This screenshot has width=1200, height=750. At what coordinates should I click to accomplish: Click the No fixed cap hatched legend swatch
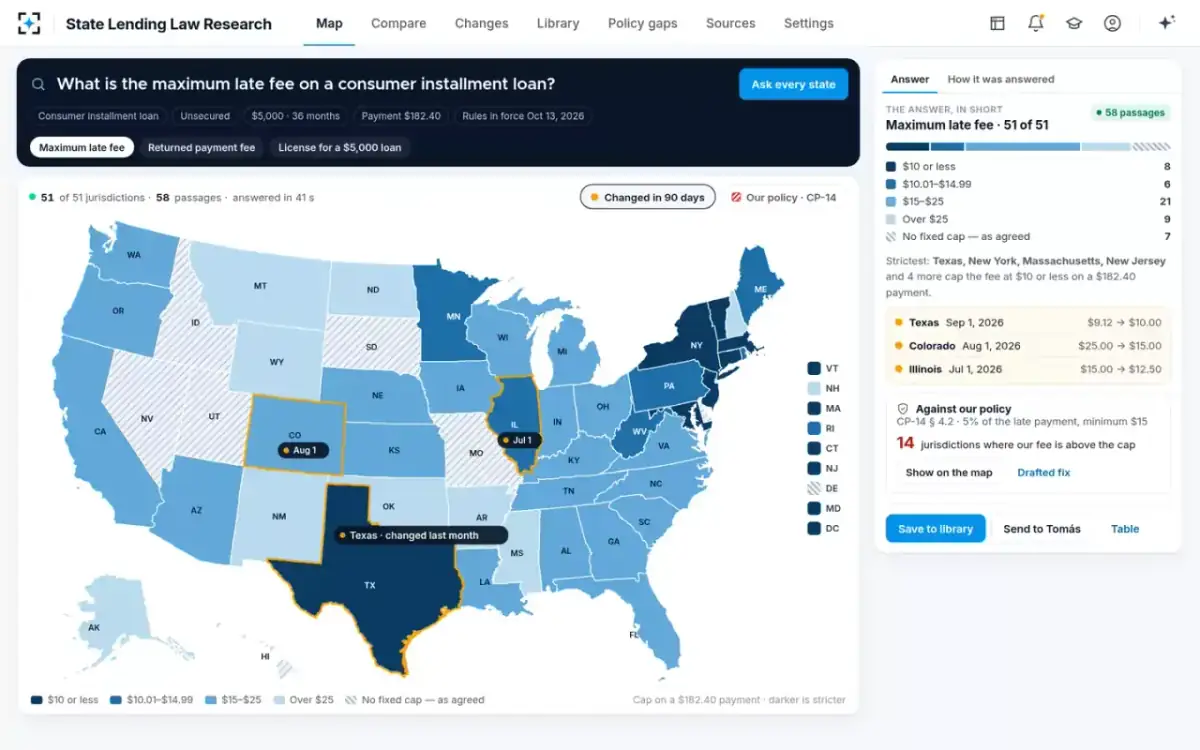click(x=351, y=700)
